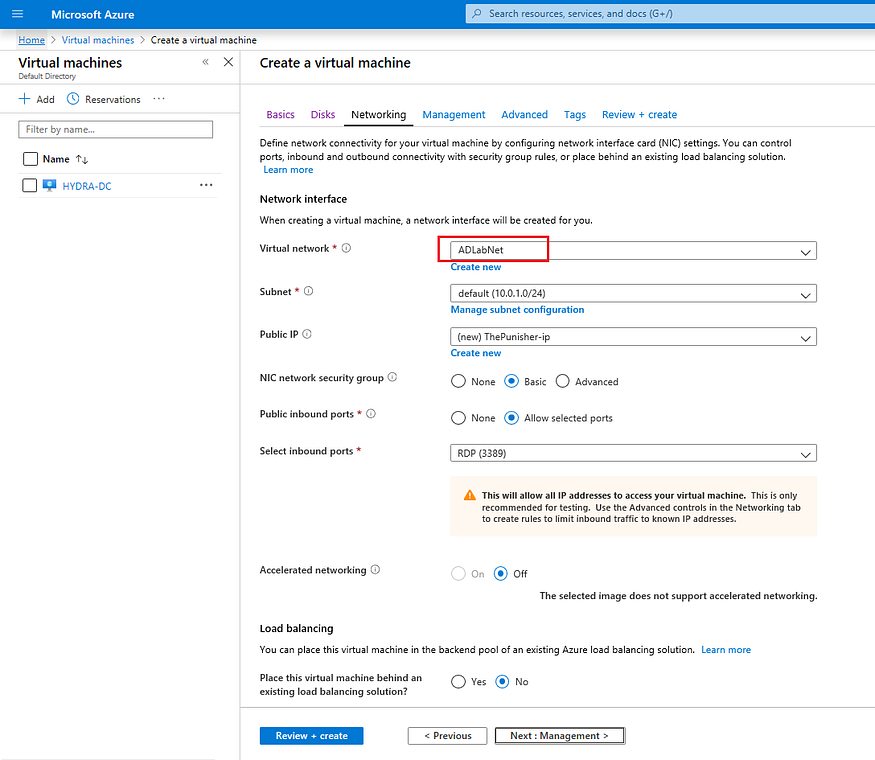Viewport: 875px width, 760px height.
Task: Open the hamburger portal menu
Action: click(x=17, y=14)
